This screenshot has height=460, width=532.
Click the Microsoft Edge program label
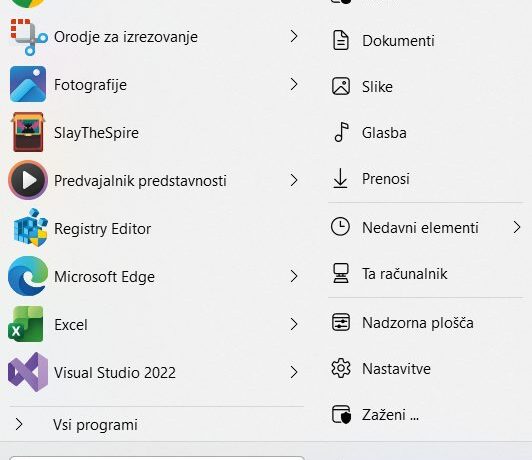click(x=104, y=277)
